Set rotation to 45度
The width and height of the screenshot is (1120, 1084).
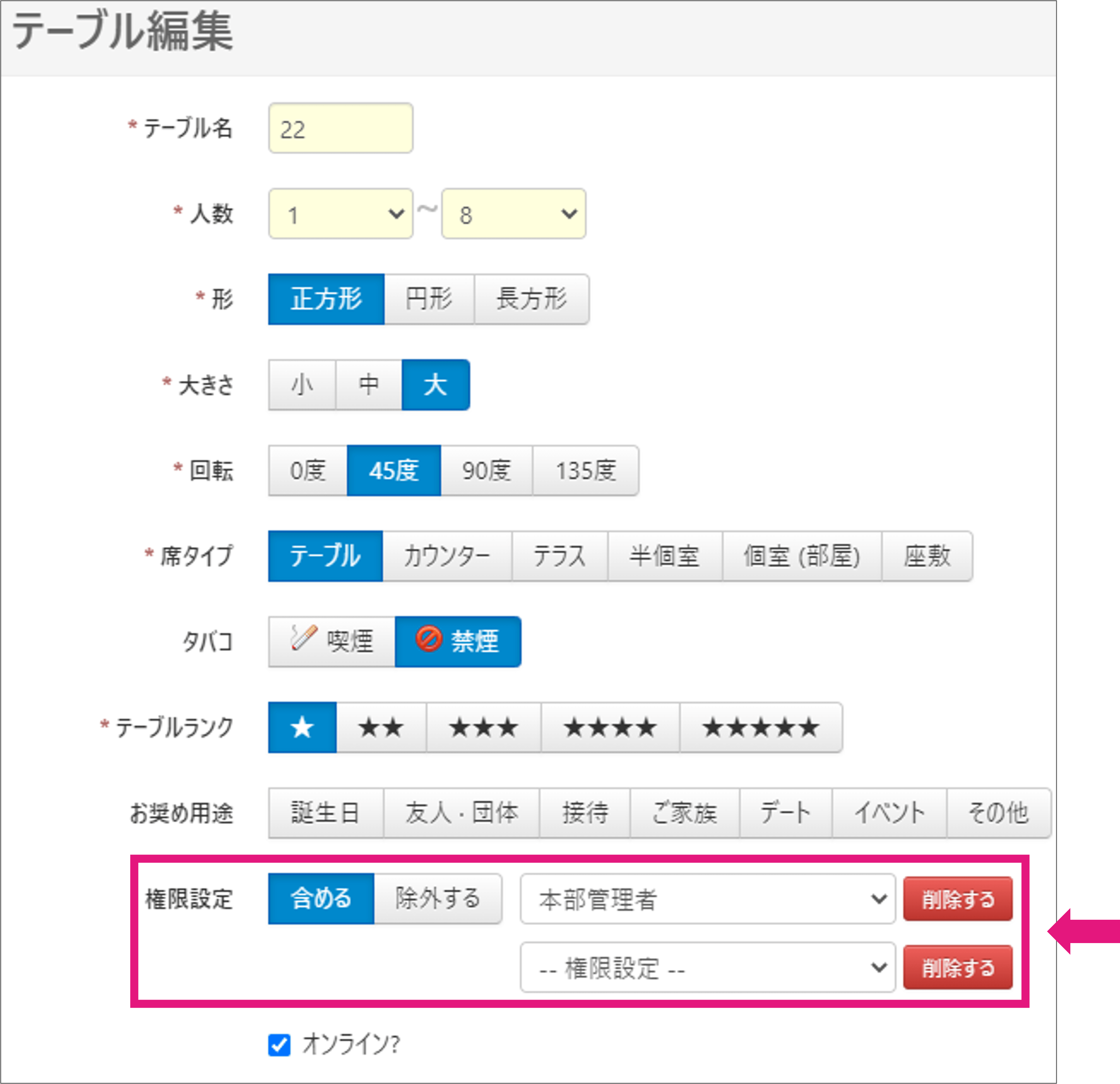point(394,471)
